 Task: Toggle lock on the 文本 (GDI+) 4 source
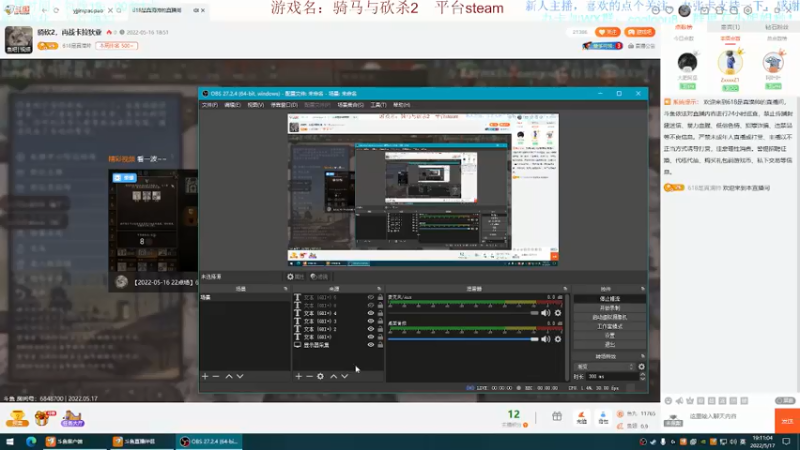click(380, 313)
